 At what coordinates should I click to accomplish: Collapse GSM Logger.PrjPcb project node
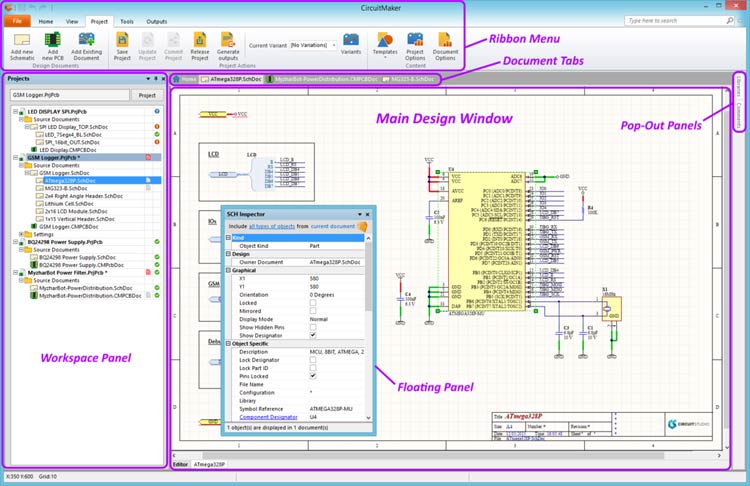(15, 157)
